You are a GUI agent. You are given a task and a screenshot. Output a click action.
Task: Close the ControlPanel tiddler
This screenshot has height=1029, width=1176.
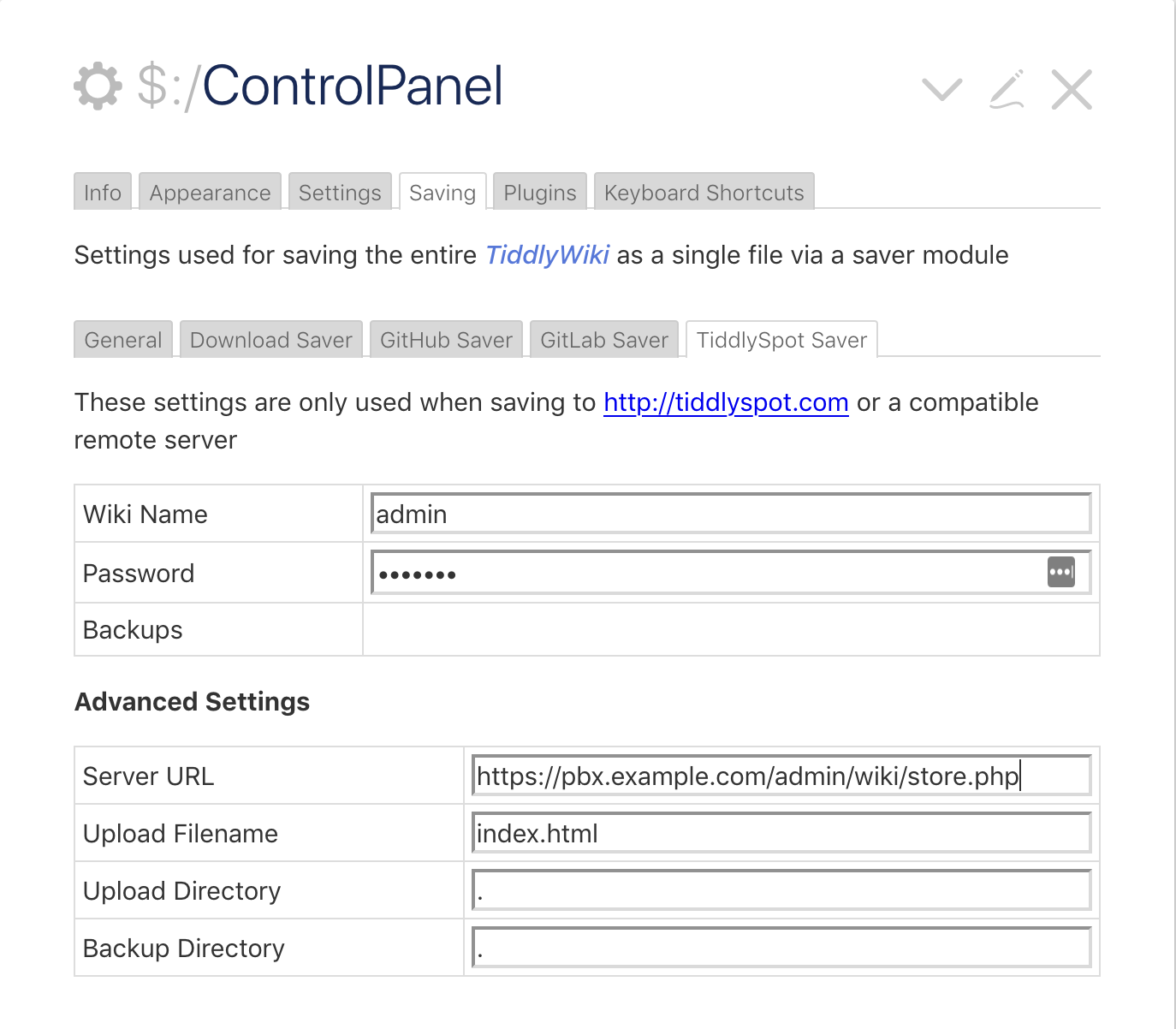point(1072,89)
